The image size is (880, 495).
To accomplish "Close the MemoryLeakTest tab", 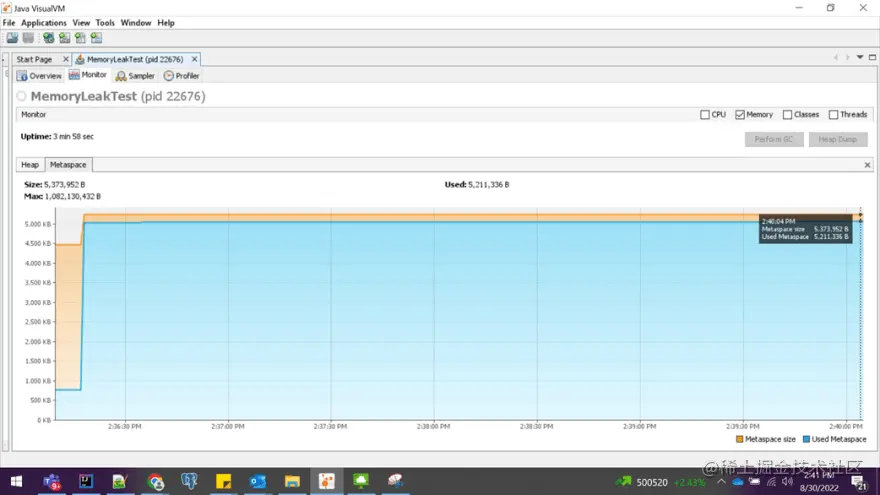I will click(x=194, y=59).
